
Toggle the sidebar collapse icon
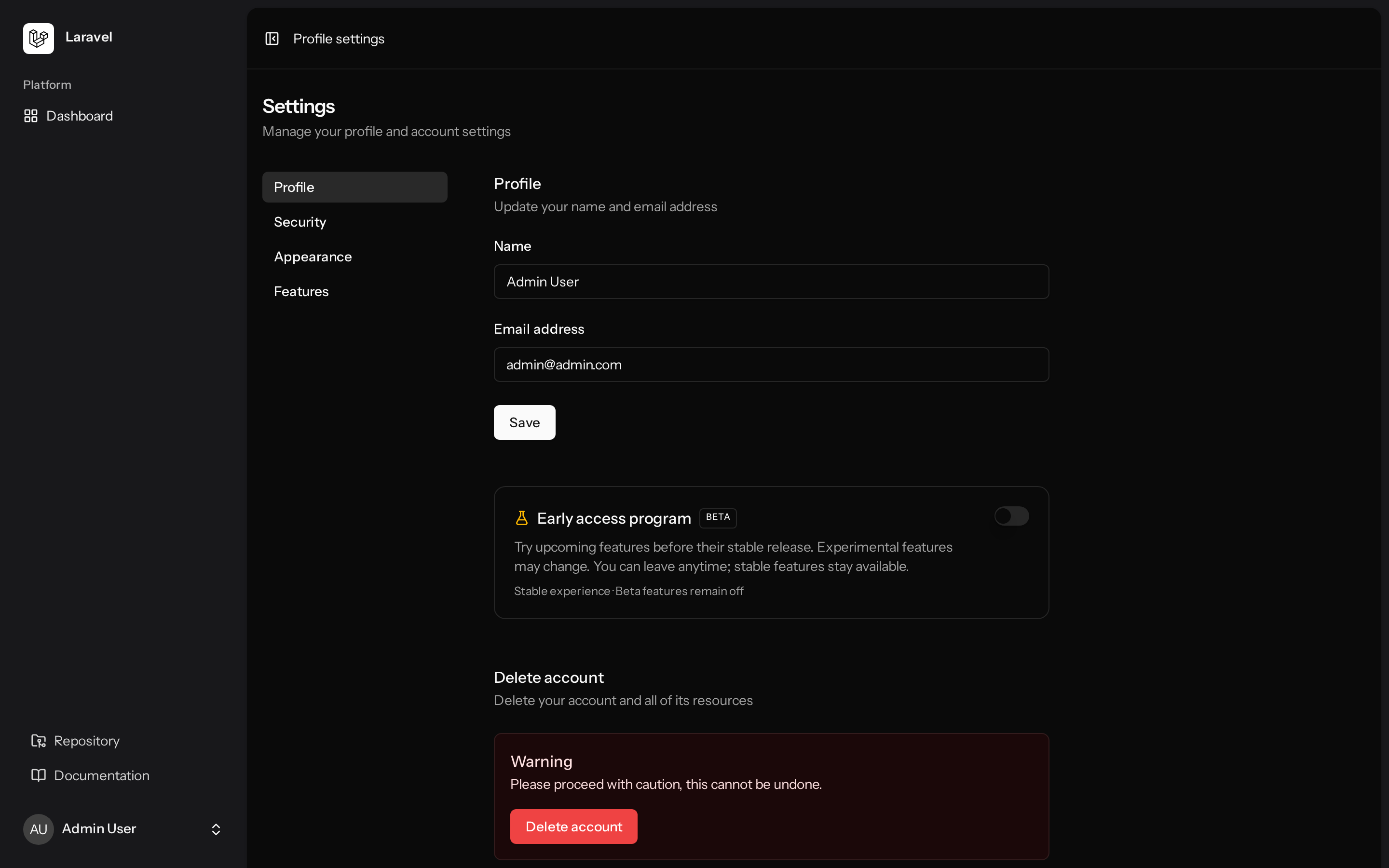pos(272,39)
